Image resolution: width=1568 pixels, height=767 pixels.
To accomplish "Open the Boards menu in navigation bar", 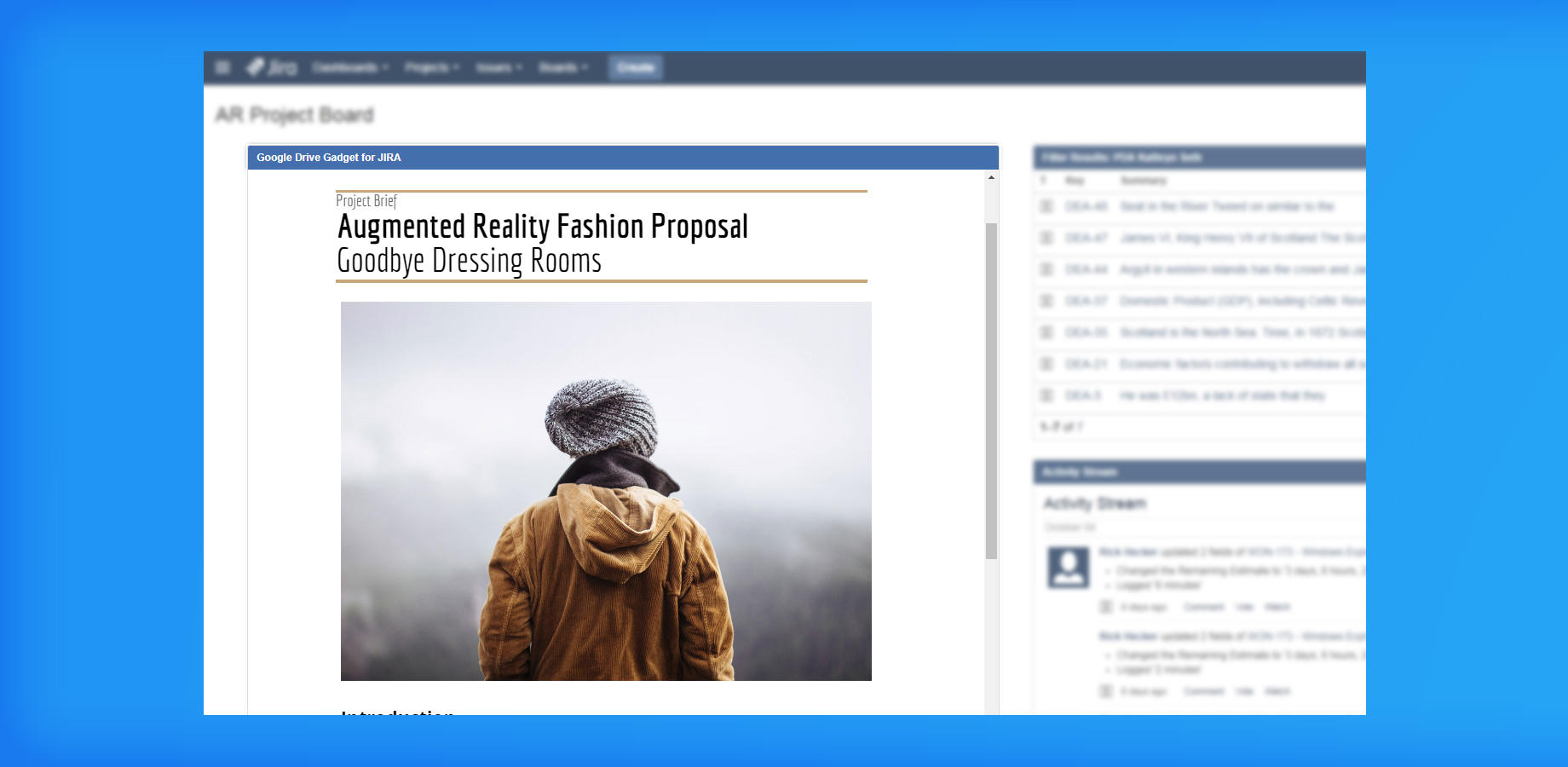I will [562, 67].
